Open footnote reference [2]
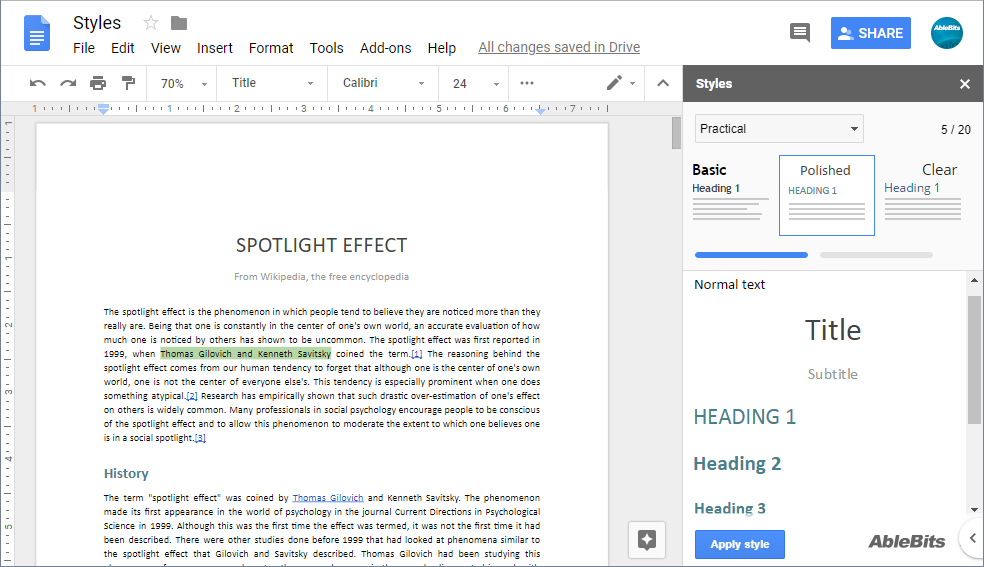The width and height of the screenshot is (984, 567). tap(192, 396)
